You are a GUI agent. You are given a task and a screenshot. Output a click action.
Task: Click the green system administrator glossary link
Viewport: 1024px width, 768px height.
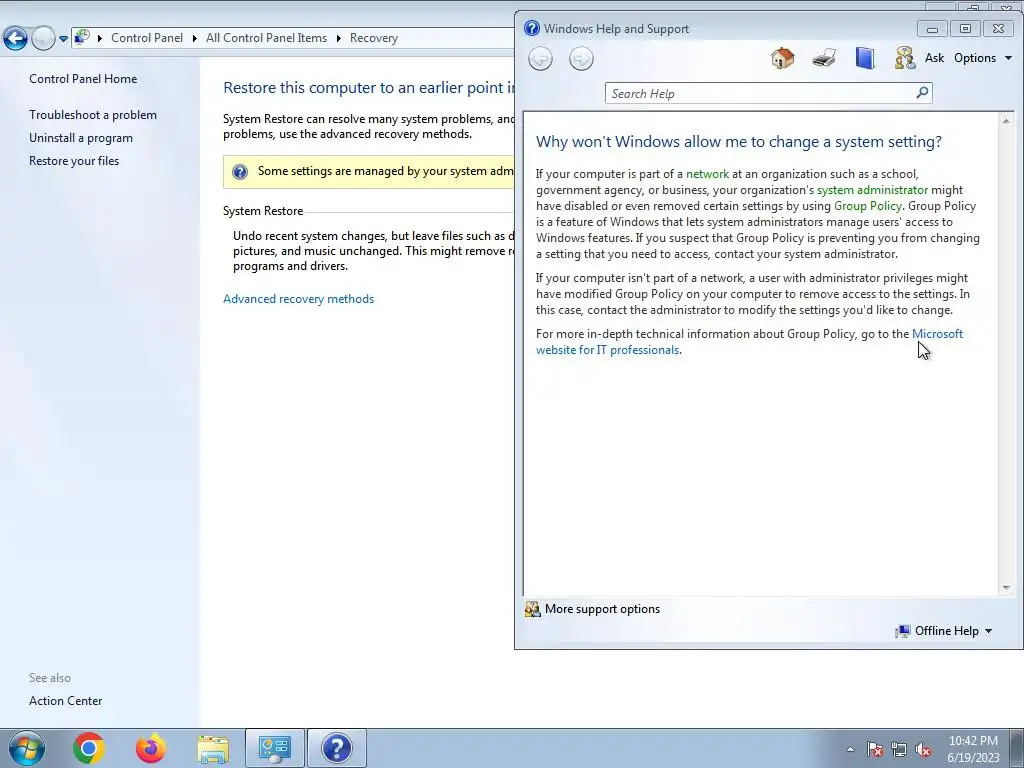pos(872,190)
